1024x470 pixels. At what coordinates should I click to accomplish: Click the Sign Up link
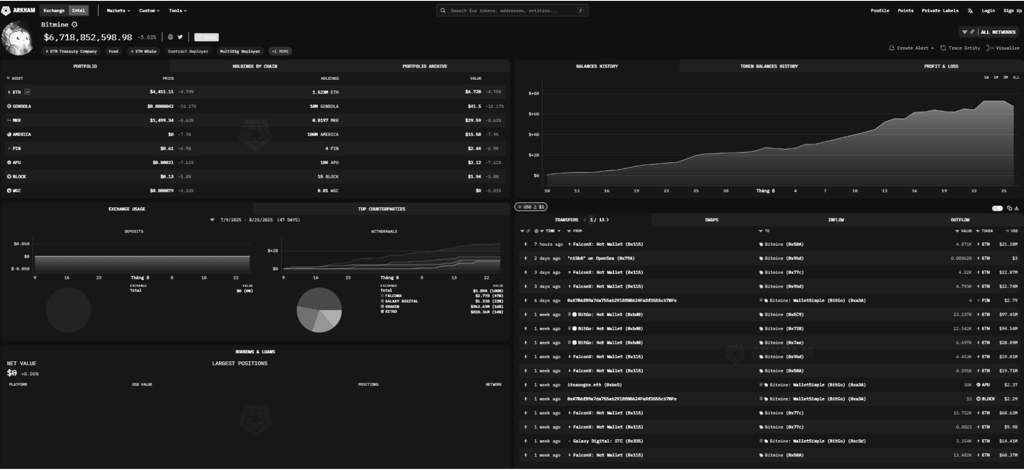1012,10
